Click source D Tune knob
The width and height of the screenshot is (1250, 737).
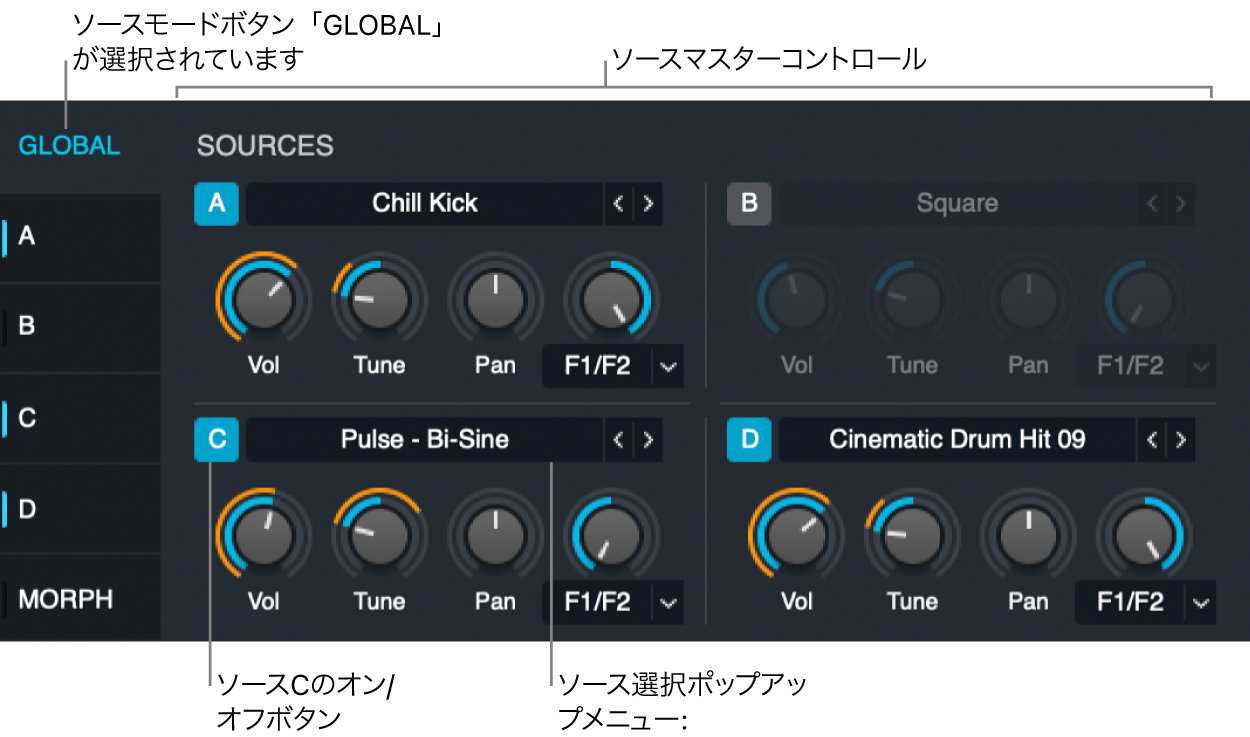tap(912, 534)
